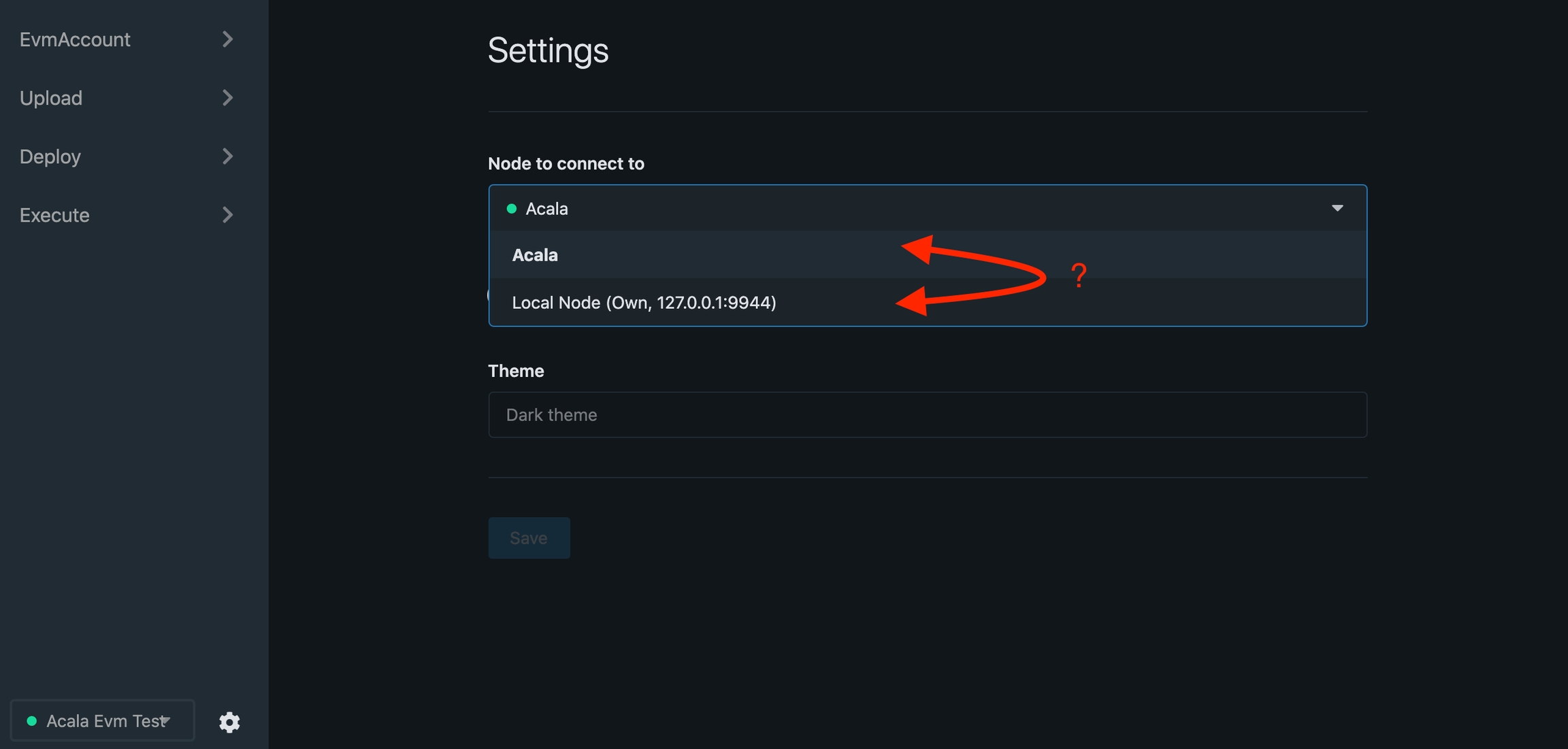This screenshot has height=749, width=1568.
Task: Click the chevron arrow beside EvmAccount
Action: pyautogui.click(x=228, y=39)
